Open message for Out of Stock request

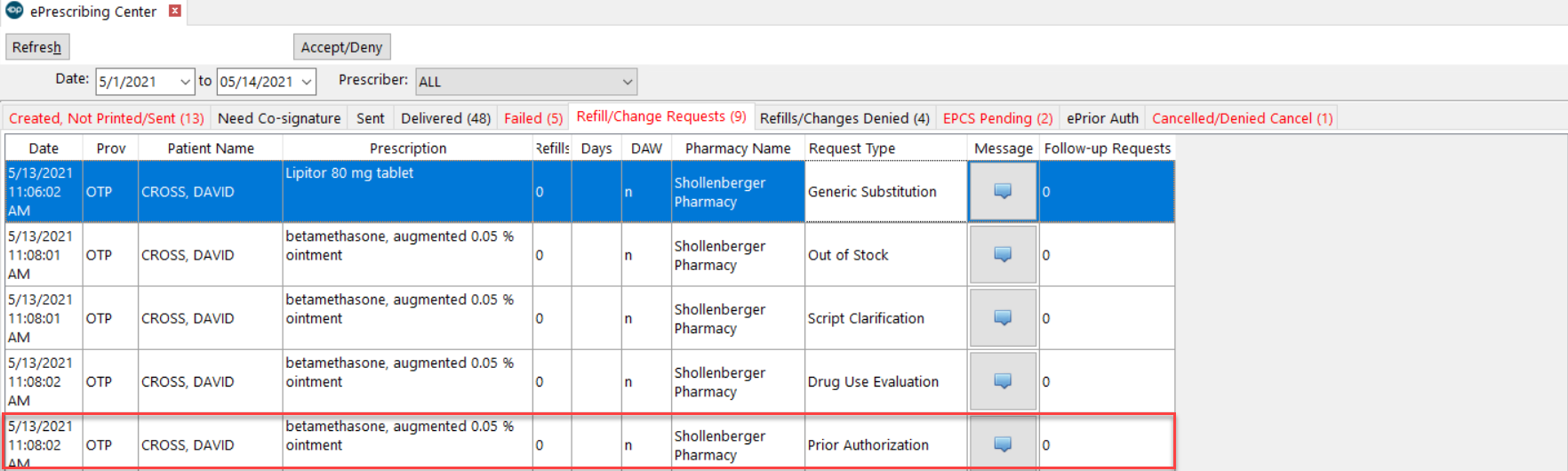tap(1003, 254)
